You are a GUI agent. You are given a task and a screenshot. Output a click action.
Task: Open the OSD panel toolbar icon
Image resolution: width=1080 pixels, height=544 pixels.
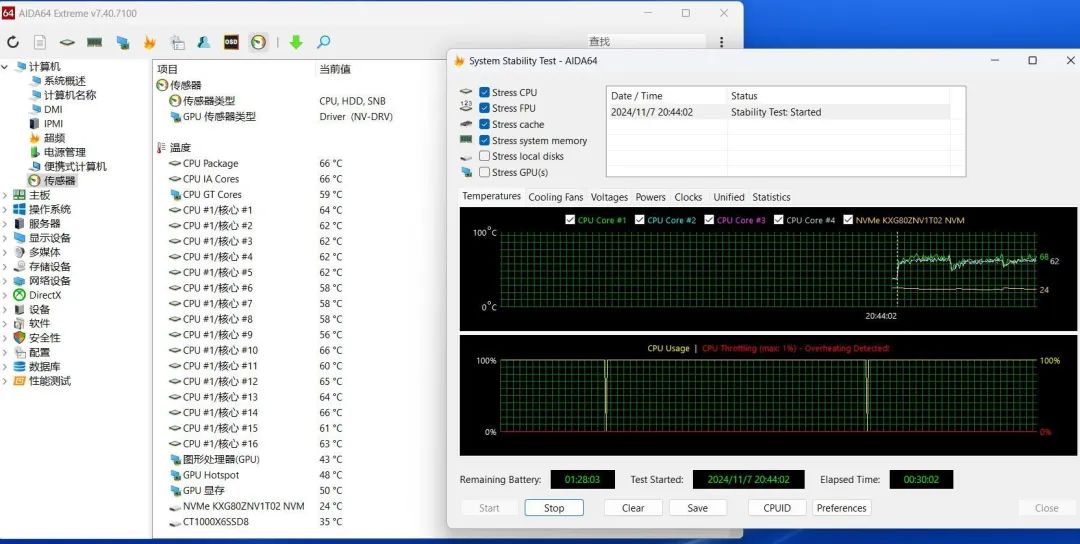[x=231, y=42]
